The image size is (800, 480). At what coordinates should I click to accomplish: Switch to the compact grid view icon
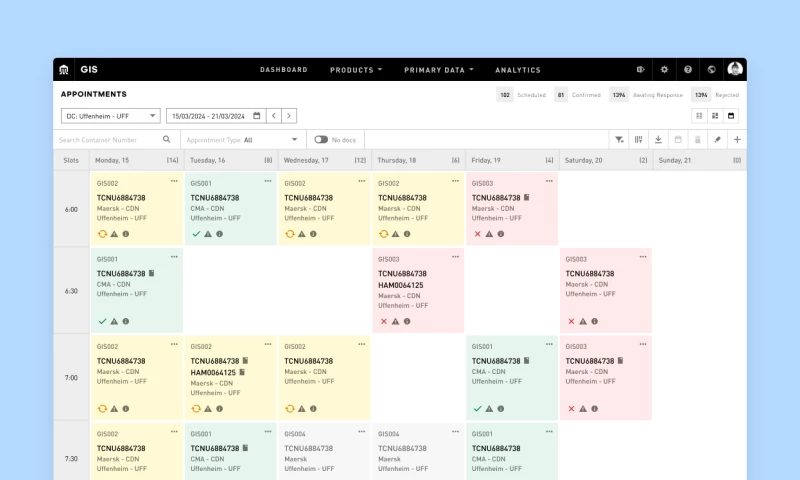pos(699,116)
